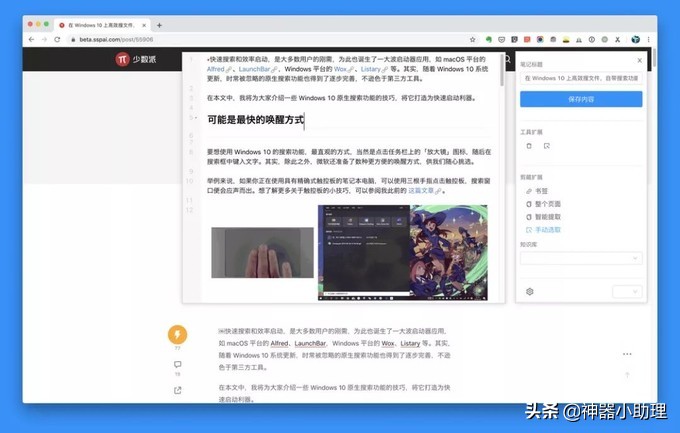Reload the page with the refresh icon
The height and width of the screenshot is (433, 680).
57,39
